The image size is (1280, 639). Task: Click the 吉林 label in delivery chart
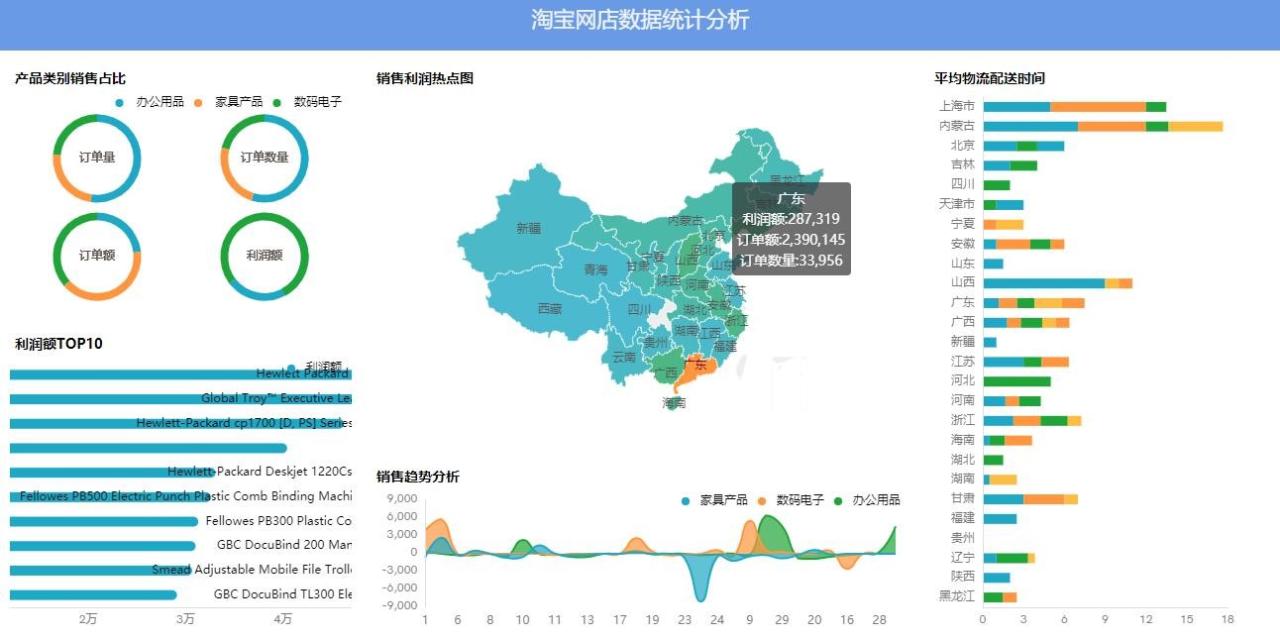click(963, 165)
